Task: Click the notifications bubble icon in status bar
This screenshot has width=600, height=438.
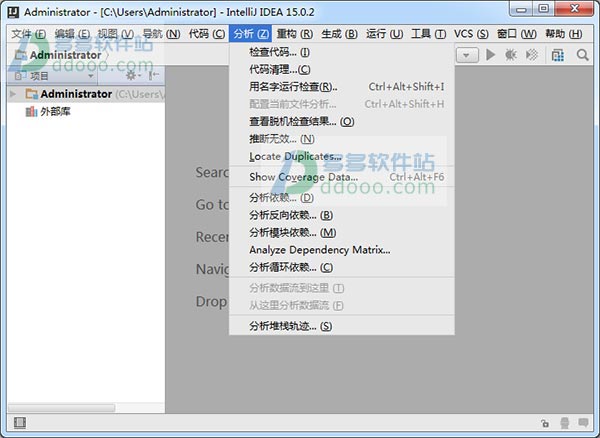Action: [584, 423]
